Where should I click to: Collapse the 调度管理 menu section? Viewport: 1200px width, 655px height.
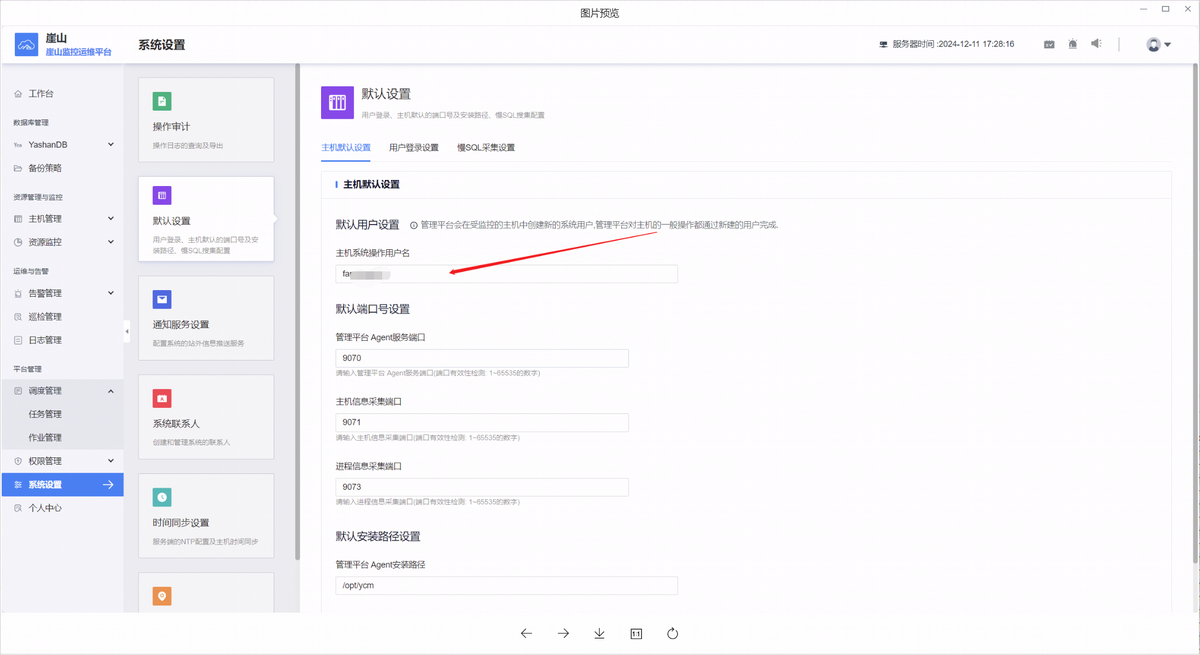coord(111,390)
